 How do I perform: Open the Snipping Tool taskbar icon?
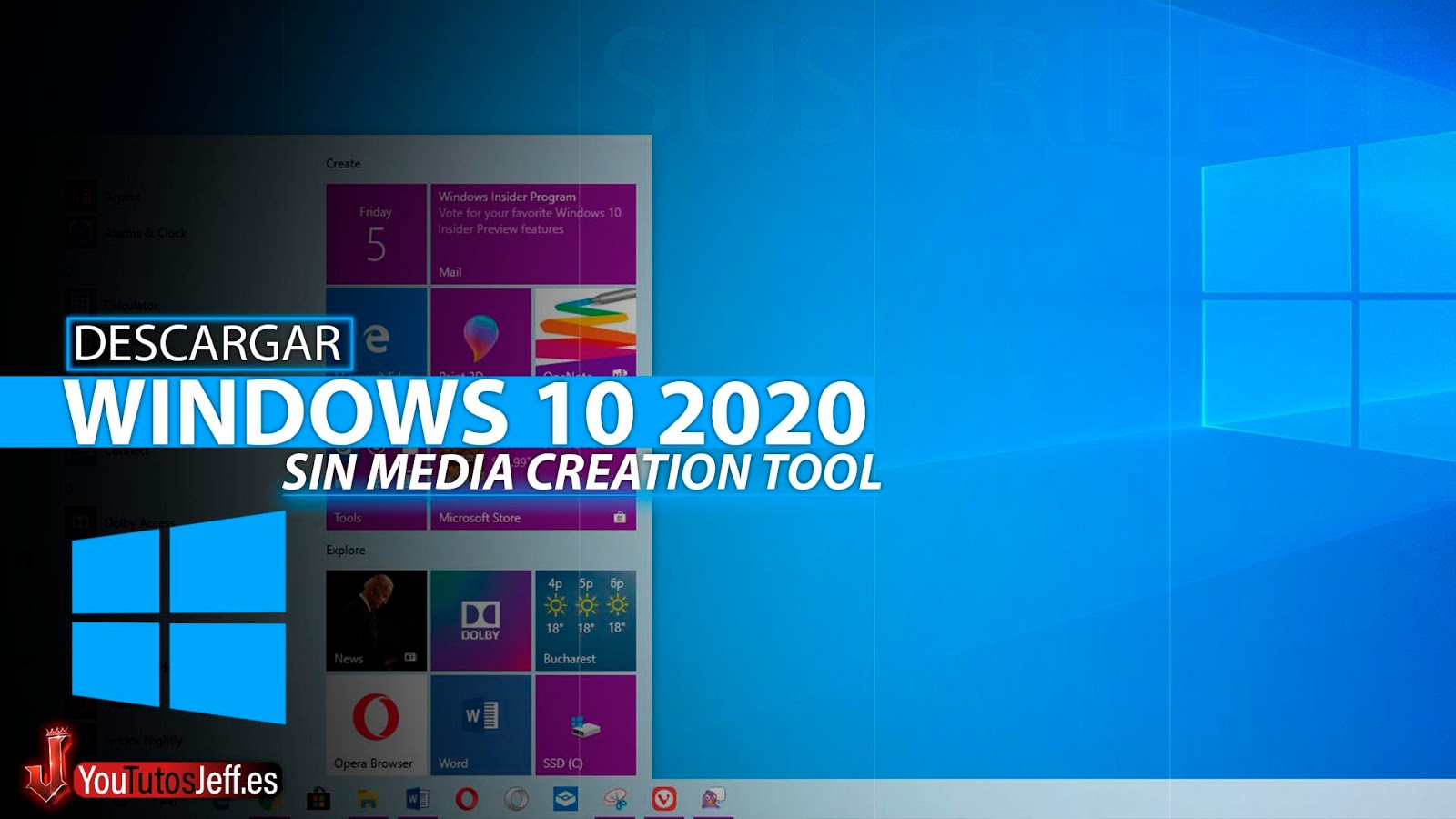point(615,799)
